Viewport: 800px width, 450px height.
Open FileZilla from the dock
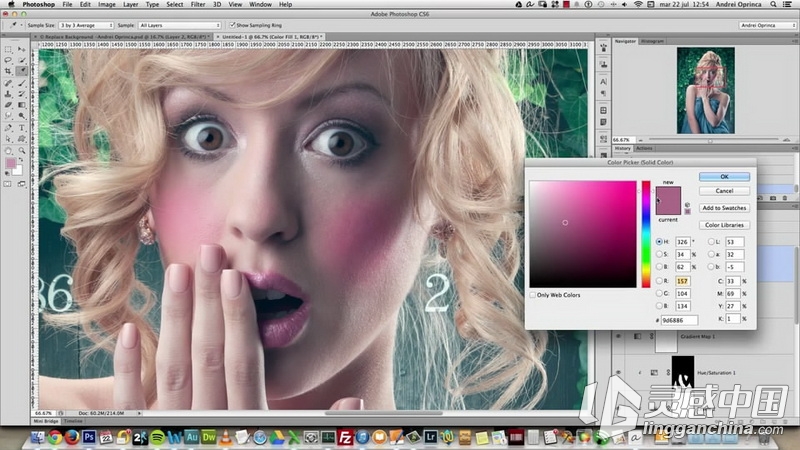(345, 437)
